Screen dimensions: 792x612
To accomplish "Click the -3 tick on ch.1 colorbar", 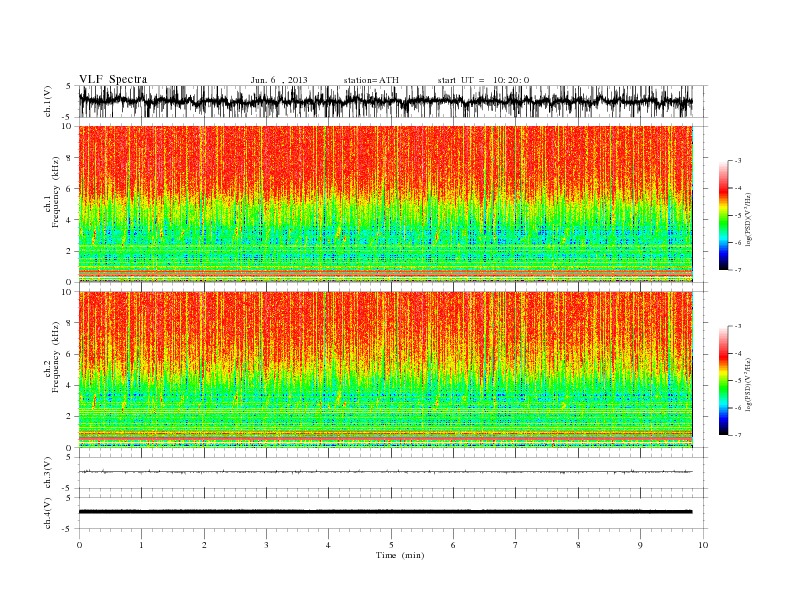I will (x=738, y=161).
